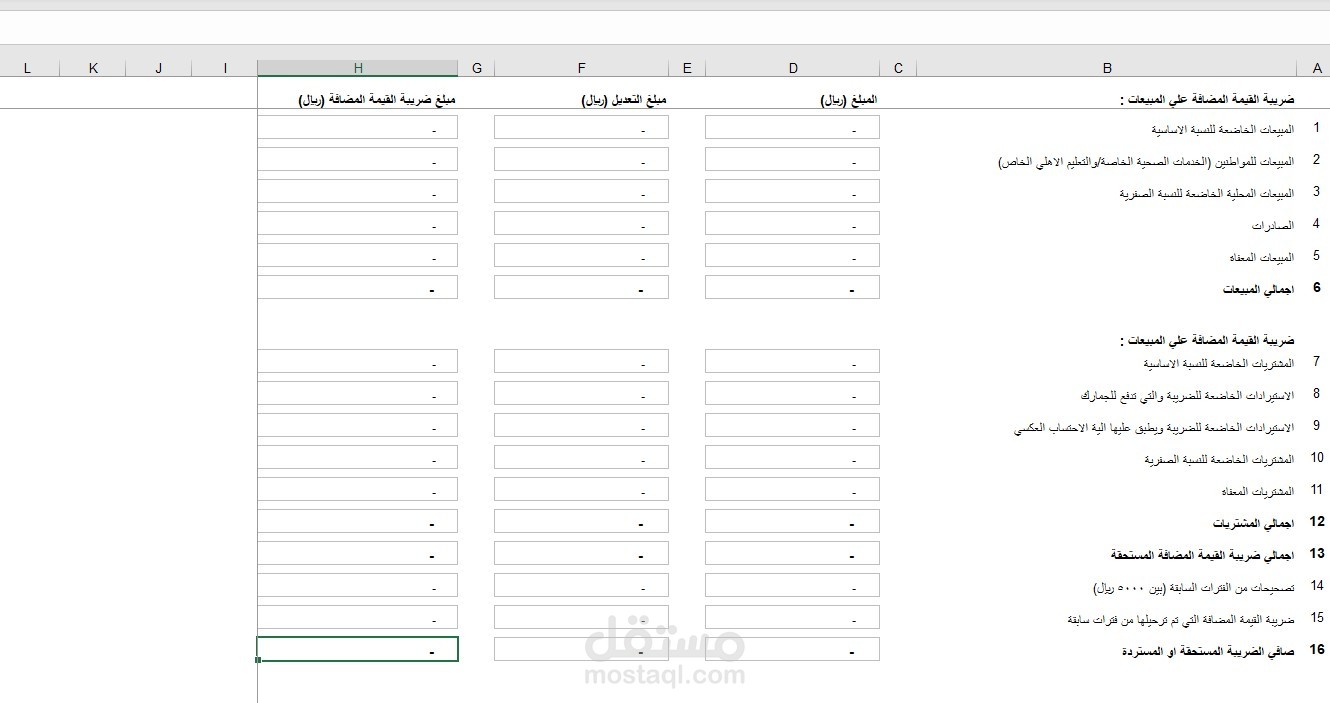Select the 'اجمالي المبيعات' label cell
1330x703 pixels.
[1258, 289]
